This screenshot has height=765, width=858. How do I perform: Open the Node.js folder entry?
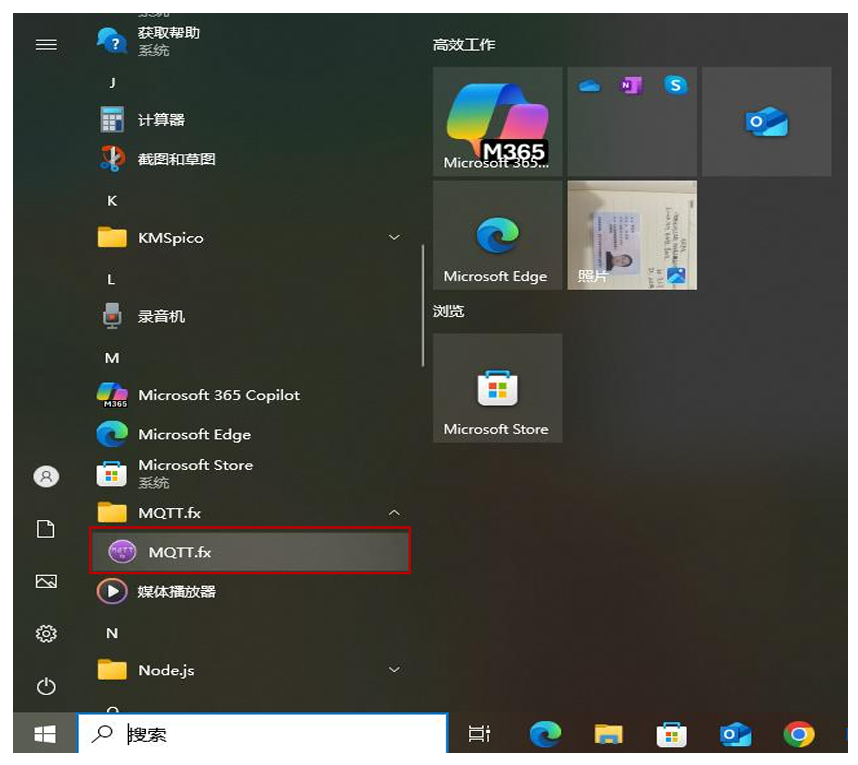point(249,670)
